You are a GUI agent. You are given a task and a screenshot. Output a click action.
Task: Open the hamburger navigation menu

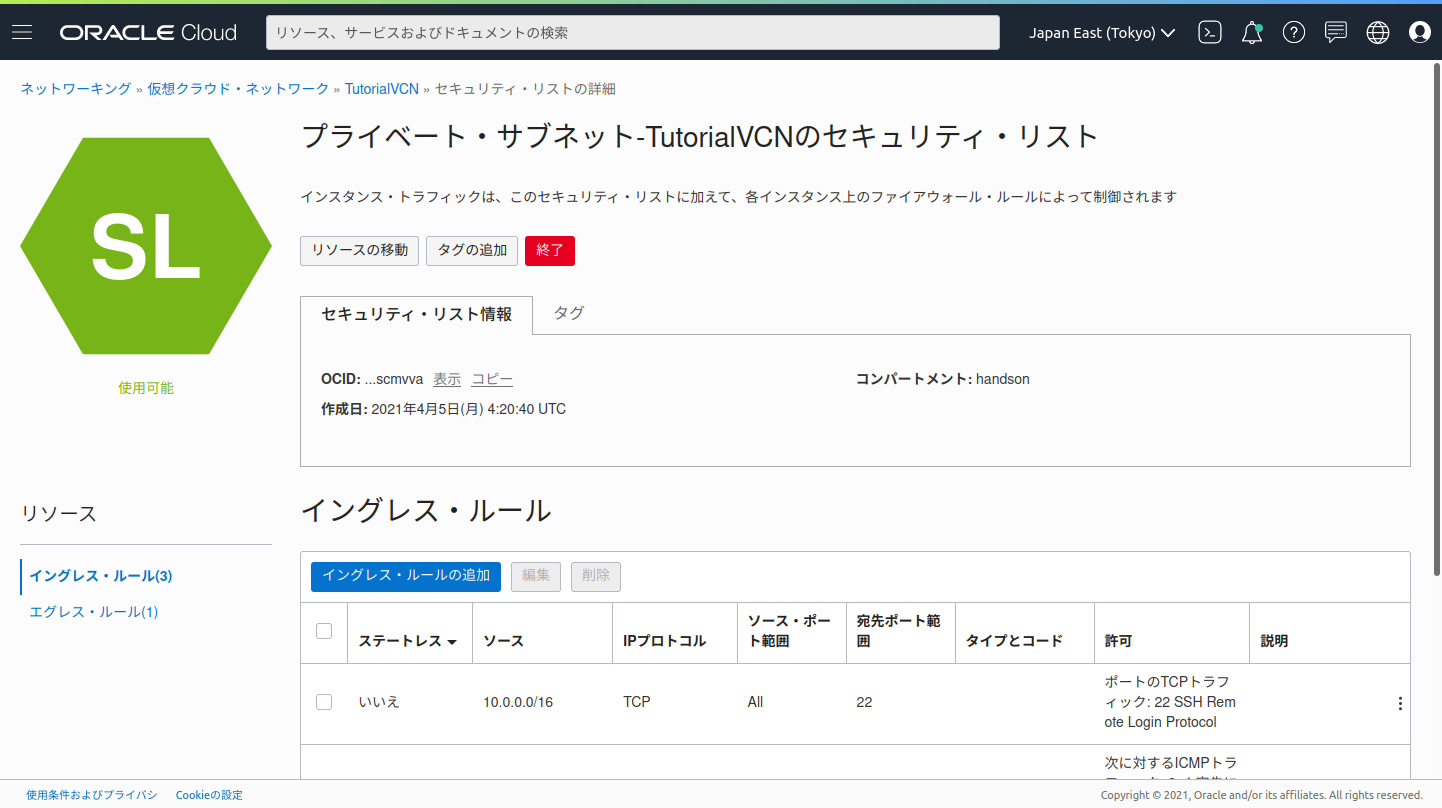22,32
